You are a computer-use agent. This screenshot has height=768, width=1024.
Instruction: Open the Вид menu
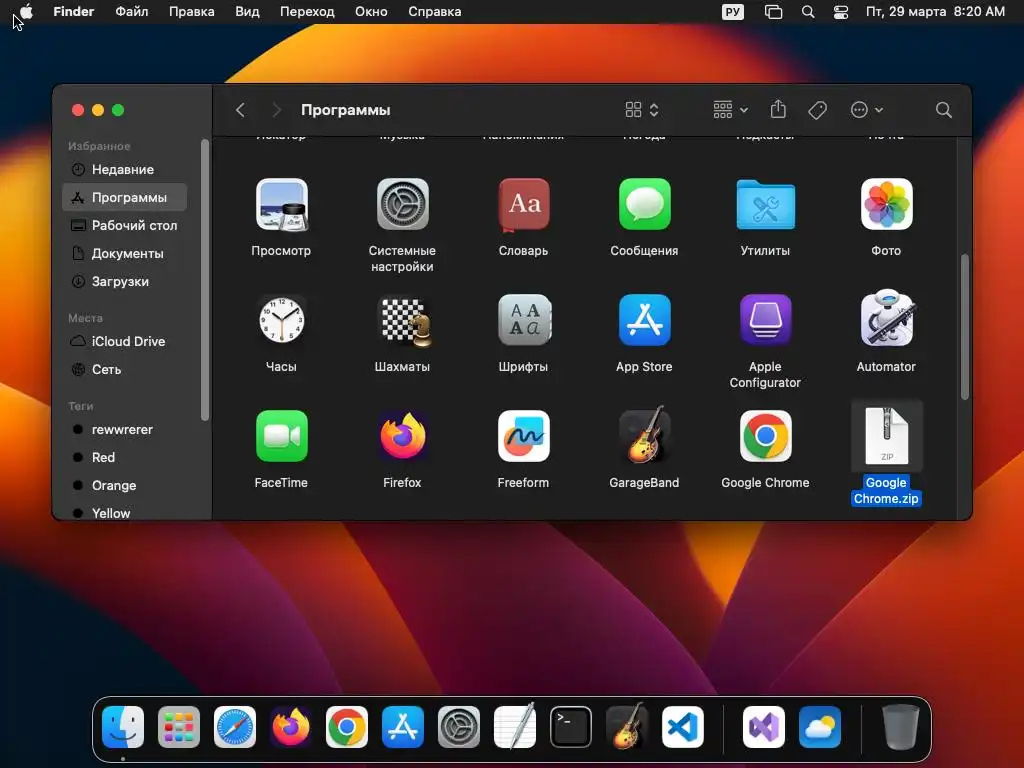point(247,12)
